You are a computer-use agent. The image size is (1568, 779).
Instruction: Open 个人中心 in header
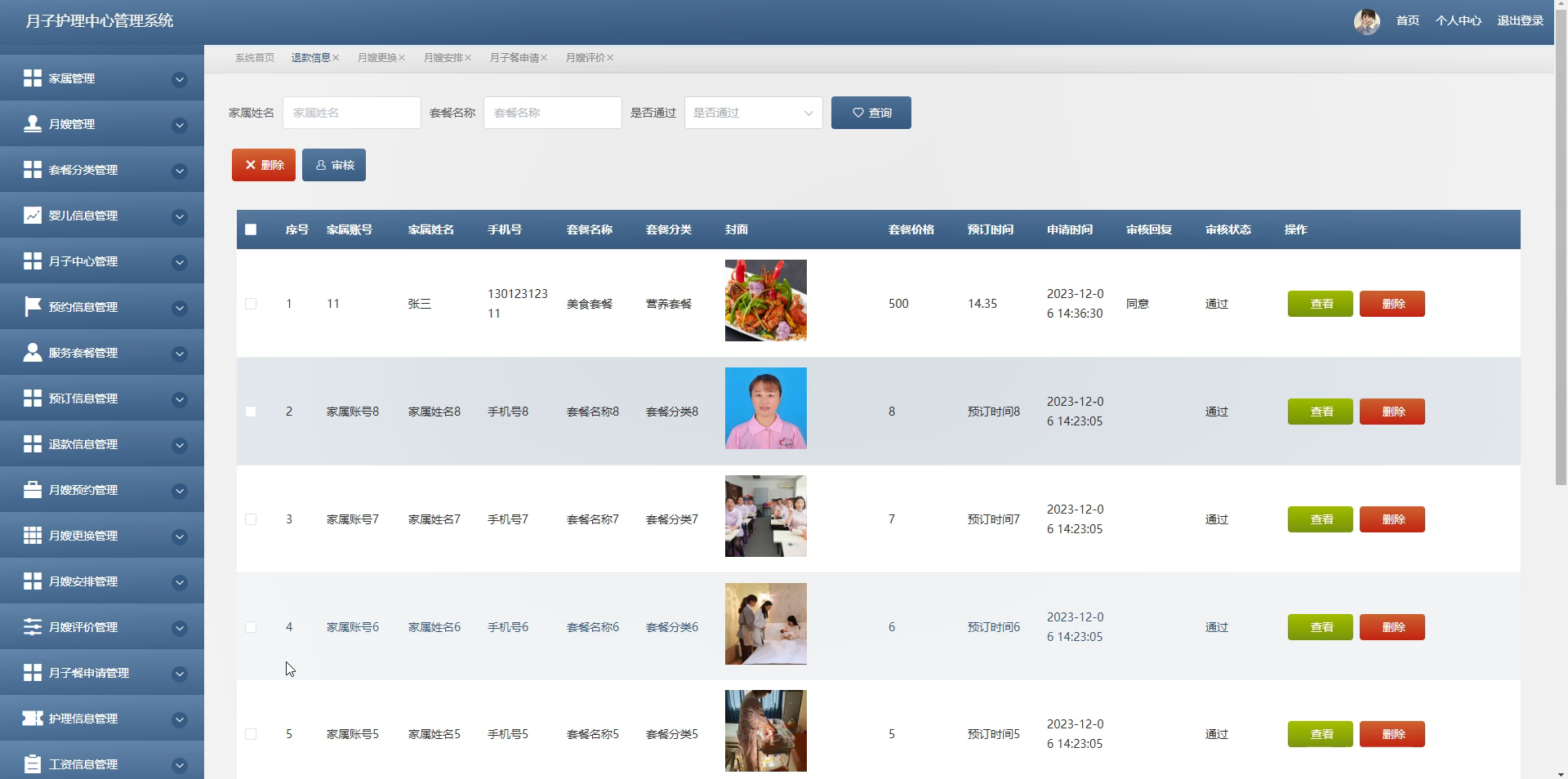click(x=1458, y=21)
